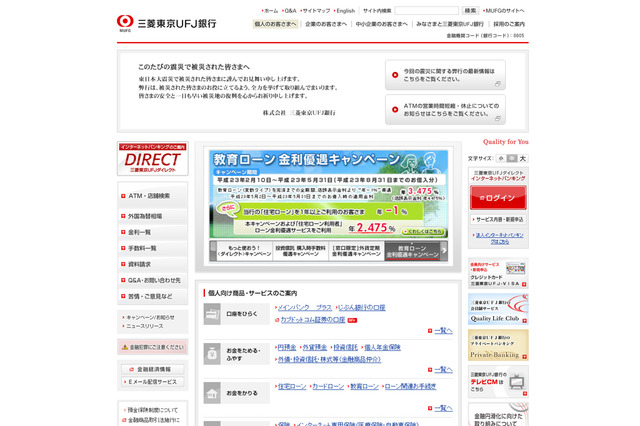Open 手数料一覧 in the left menu
640x426 pixels.
point(153,248)
